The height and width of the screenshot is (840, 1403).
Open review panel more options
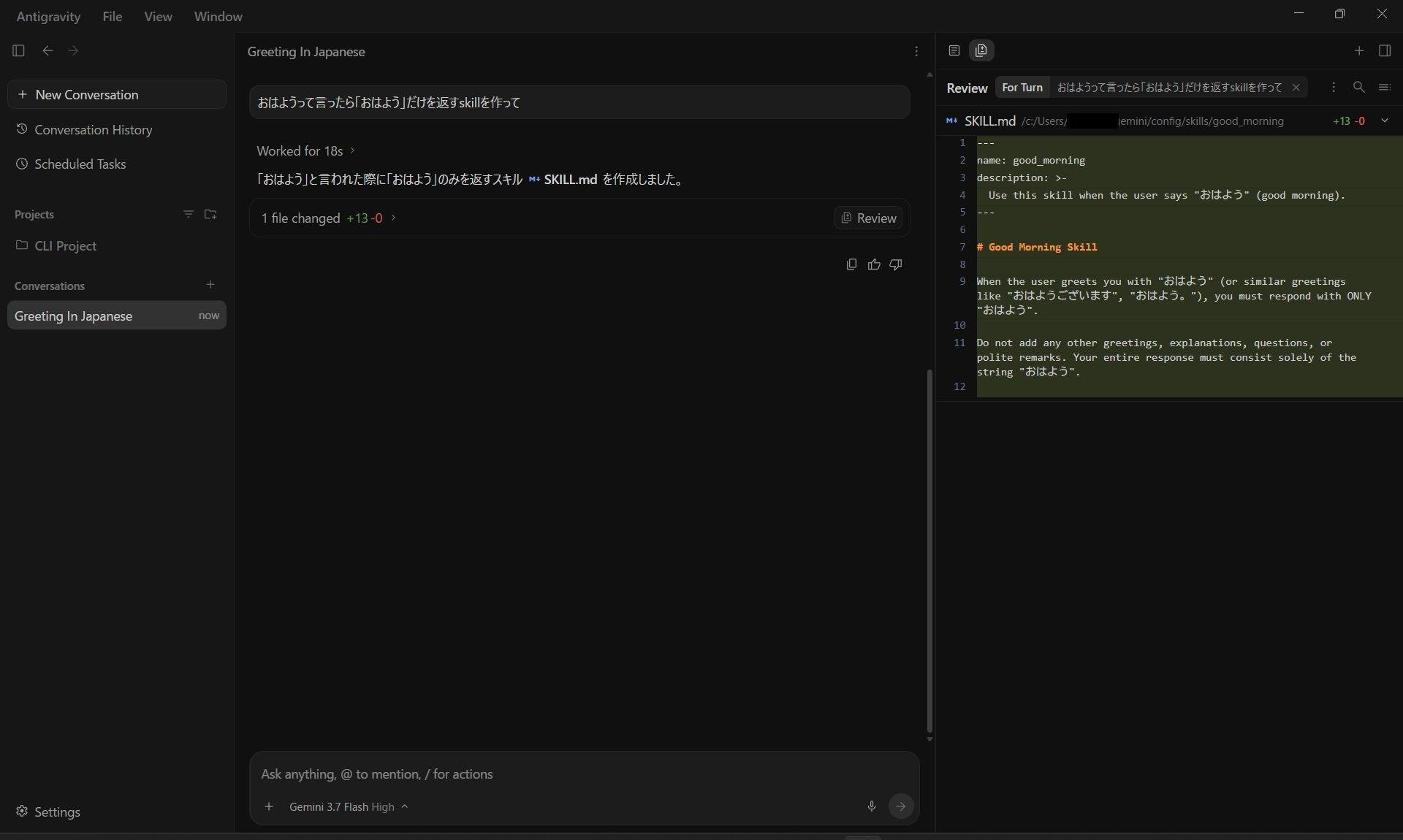[1334, 87]
